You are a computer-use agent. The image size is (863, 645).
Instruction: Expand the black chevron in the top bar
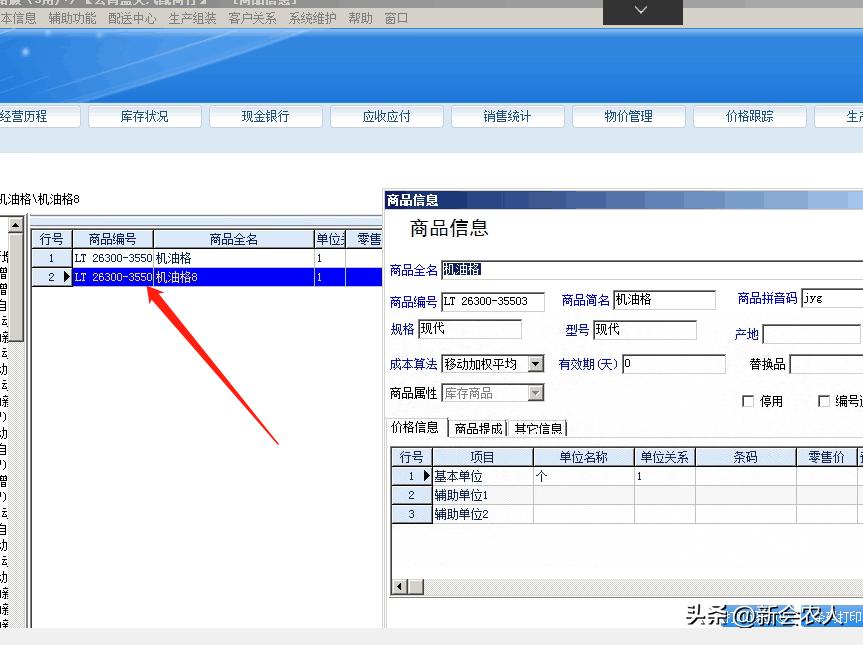642,11
